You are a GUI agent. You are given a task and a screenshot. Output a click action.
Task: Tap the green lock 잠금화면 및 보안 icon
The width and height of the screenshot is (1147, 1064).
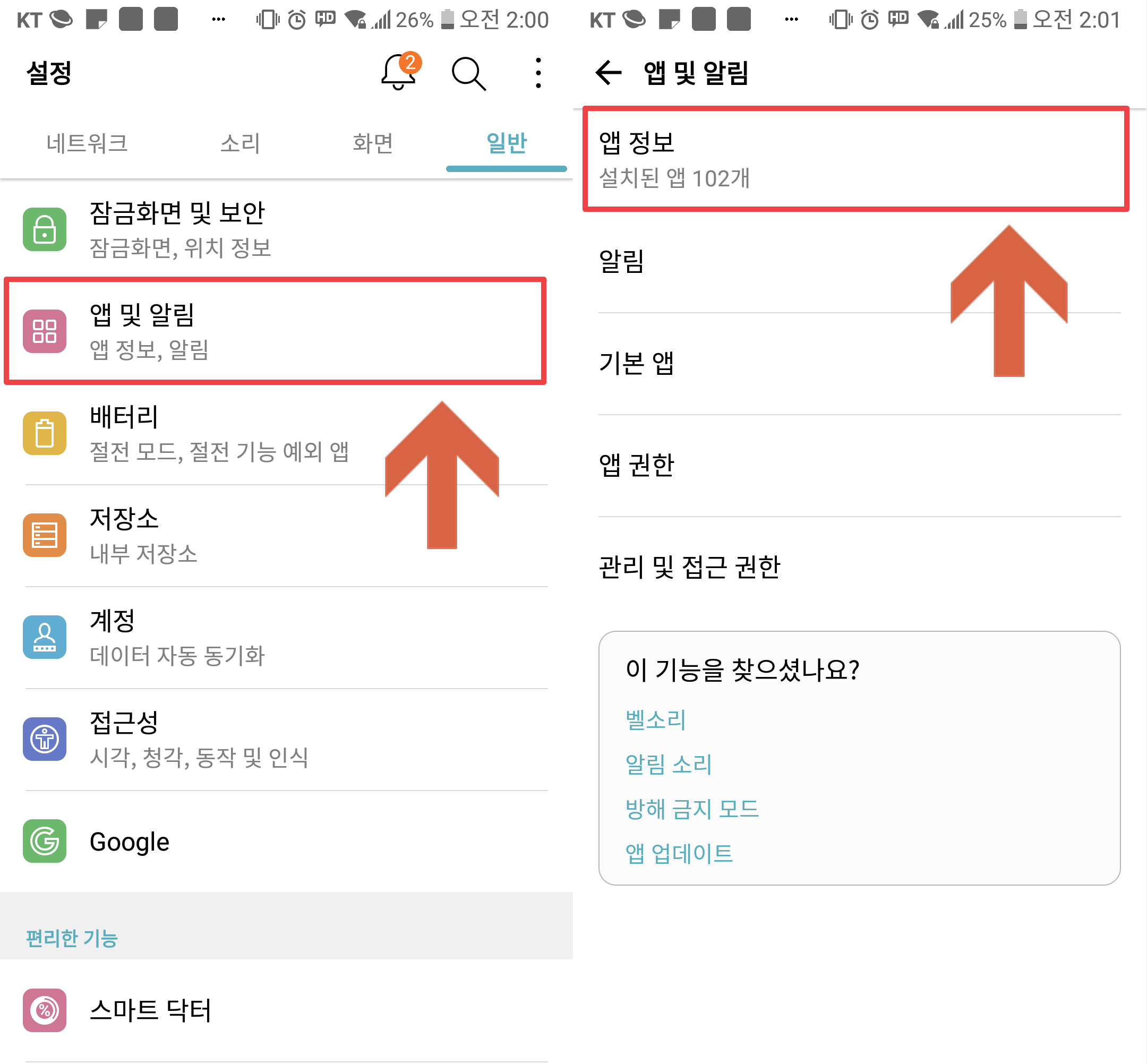point(44,229)
